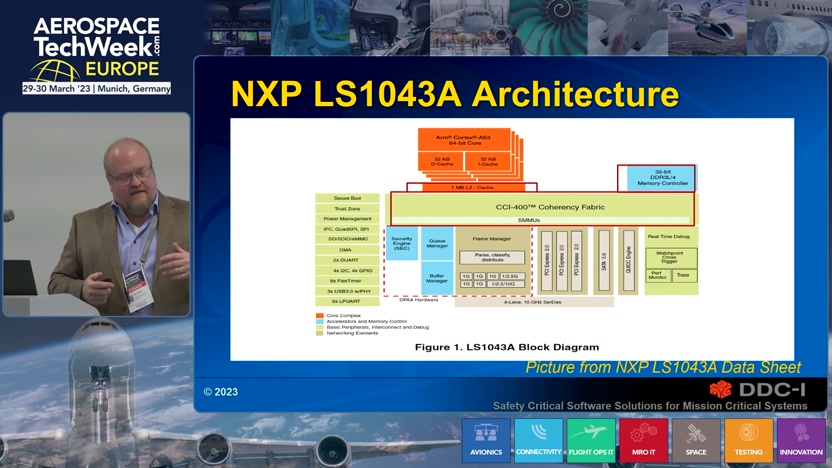Click the '1/2.5G' port box
832x468 pixels.
coord(513,276)
